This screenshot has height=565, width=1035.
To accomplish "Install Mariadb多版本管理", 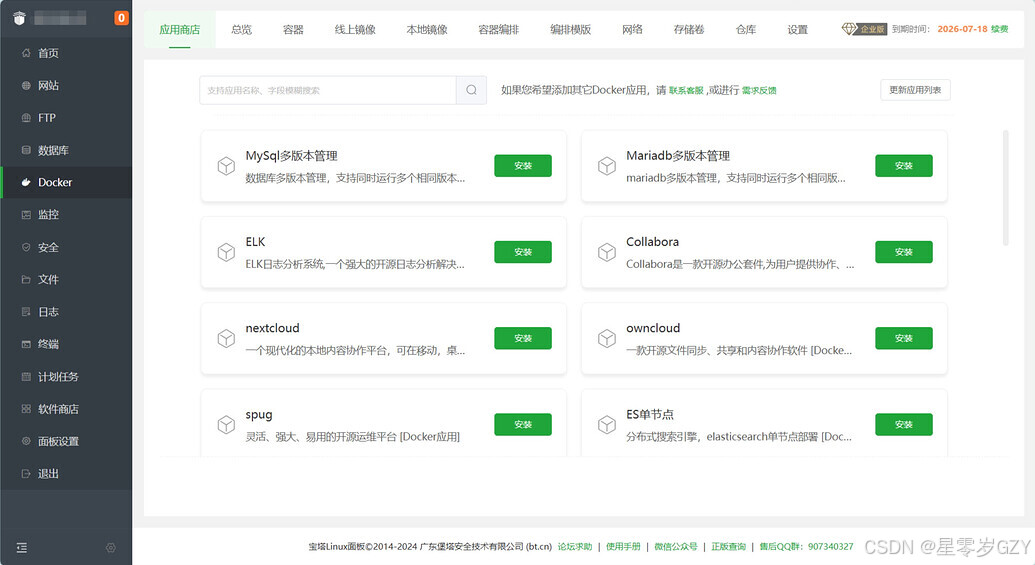I will 904,166.
